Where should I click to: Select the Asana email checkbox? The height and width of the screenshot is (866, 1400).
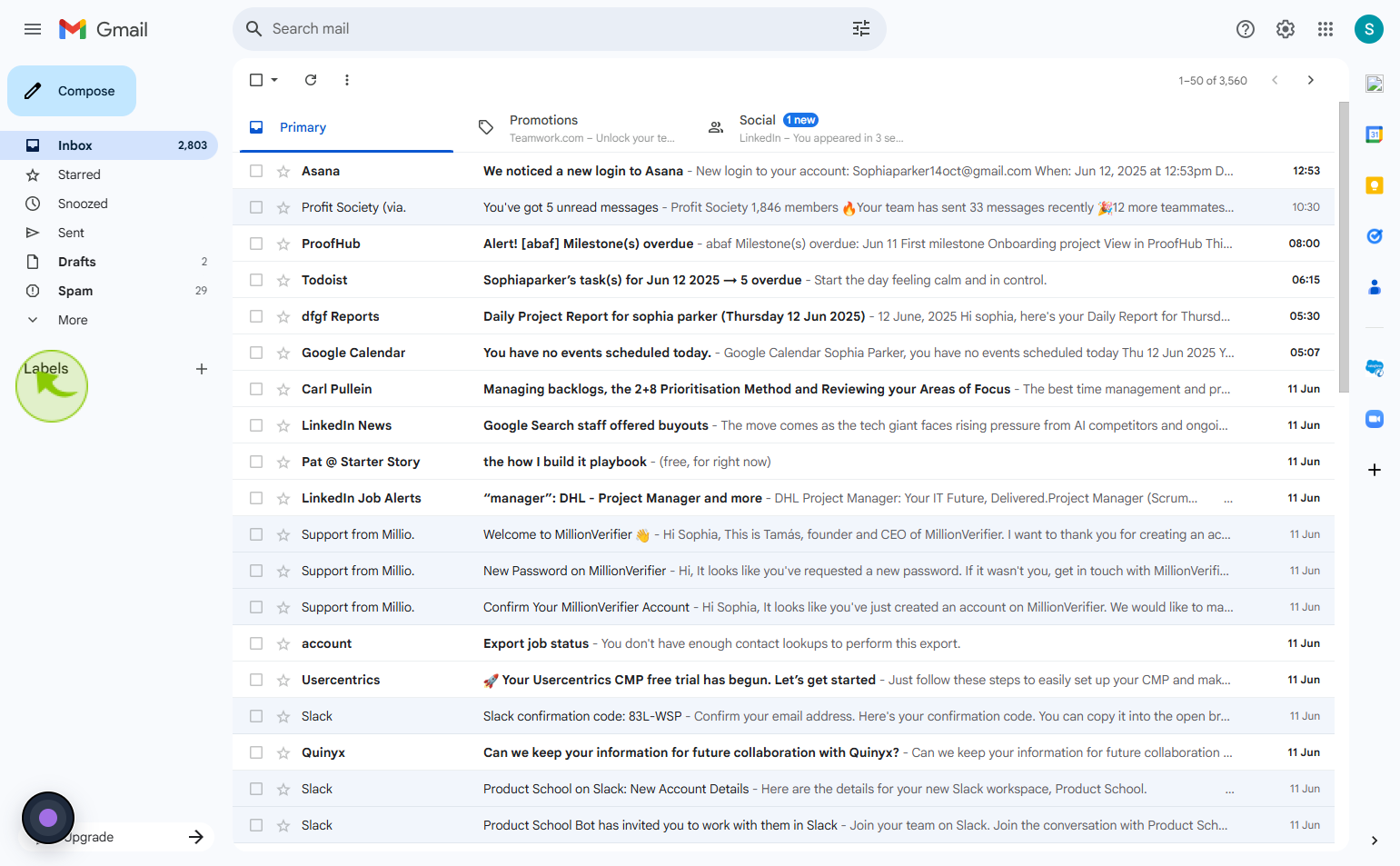click(256, 171)
